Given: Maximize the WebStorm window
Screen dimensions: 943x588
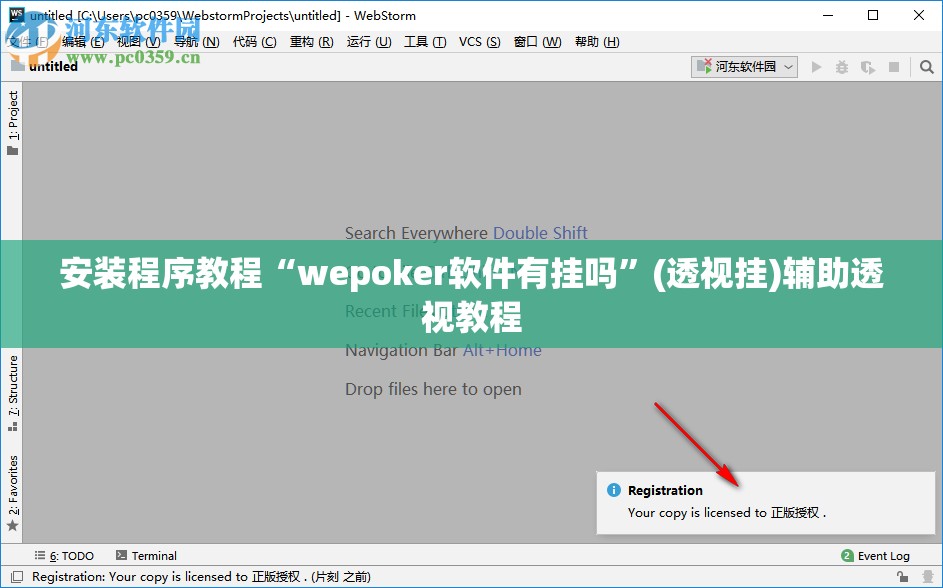Looking at the screenshot, I should click(x=873, y=15).
